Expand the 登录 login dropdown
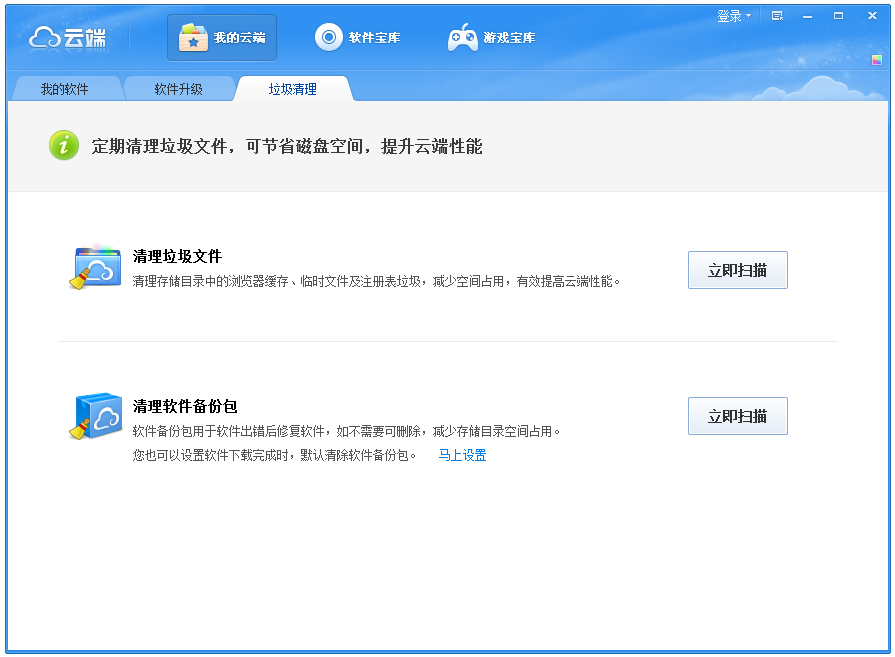895x657 pixels. click(733, 16)
